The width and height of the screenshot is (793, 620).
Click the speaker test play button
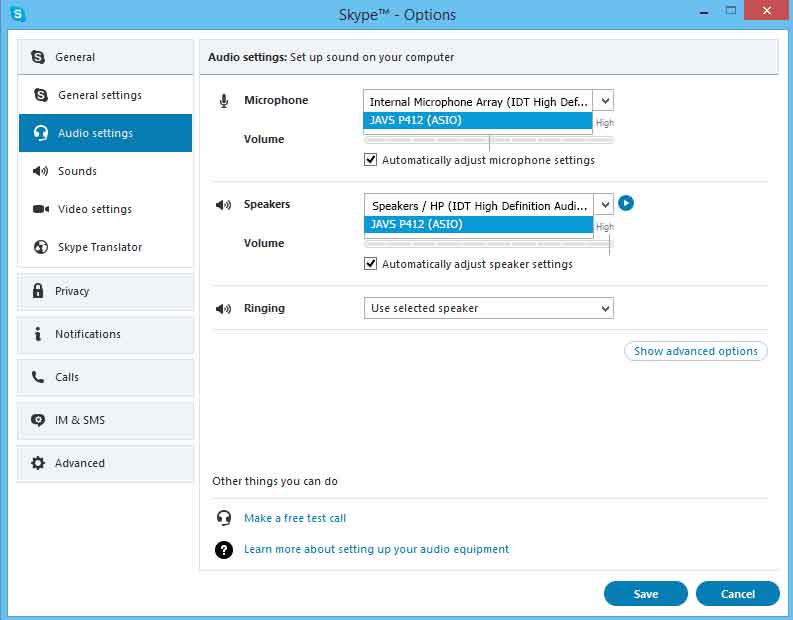[x=626, y=203]
